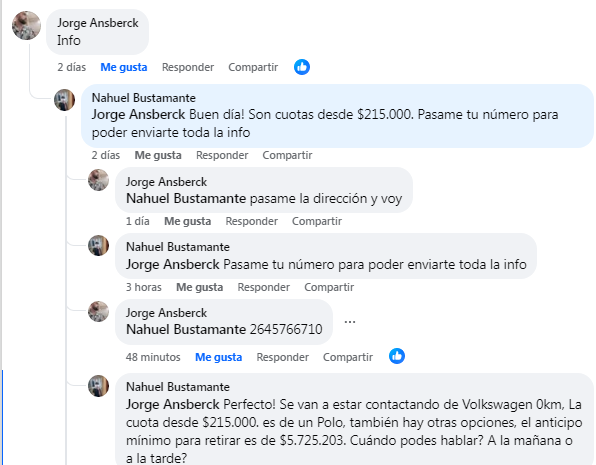Toggle 'Me gusta' on the Info comment
This screenshot has height=465, width=596.
click(124, 67)
